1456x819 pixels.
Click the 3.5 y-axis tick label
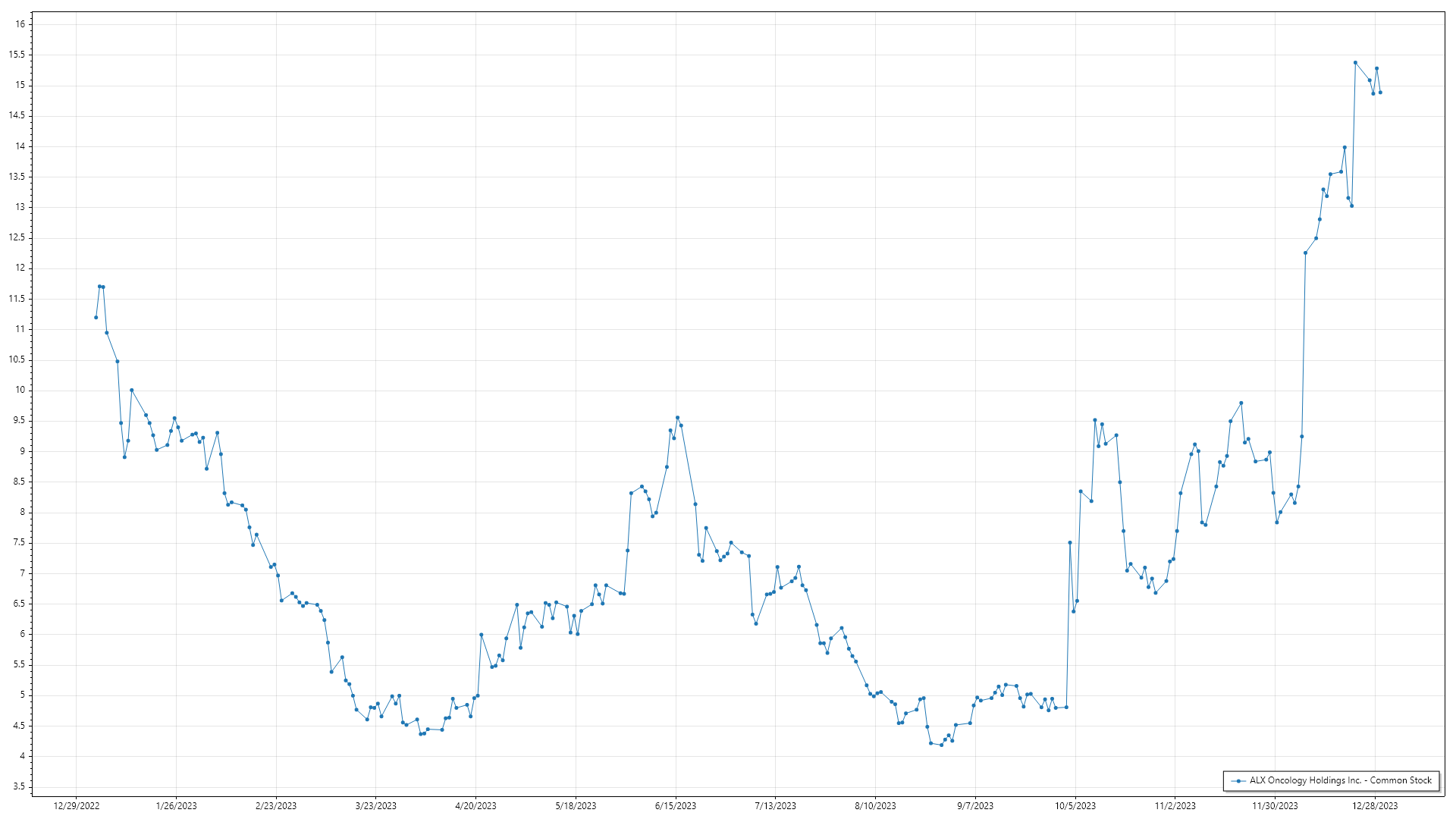coord(18,786)
